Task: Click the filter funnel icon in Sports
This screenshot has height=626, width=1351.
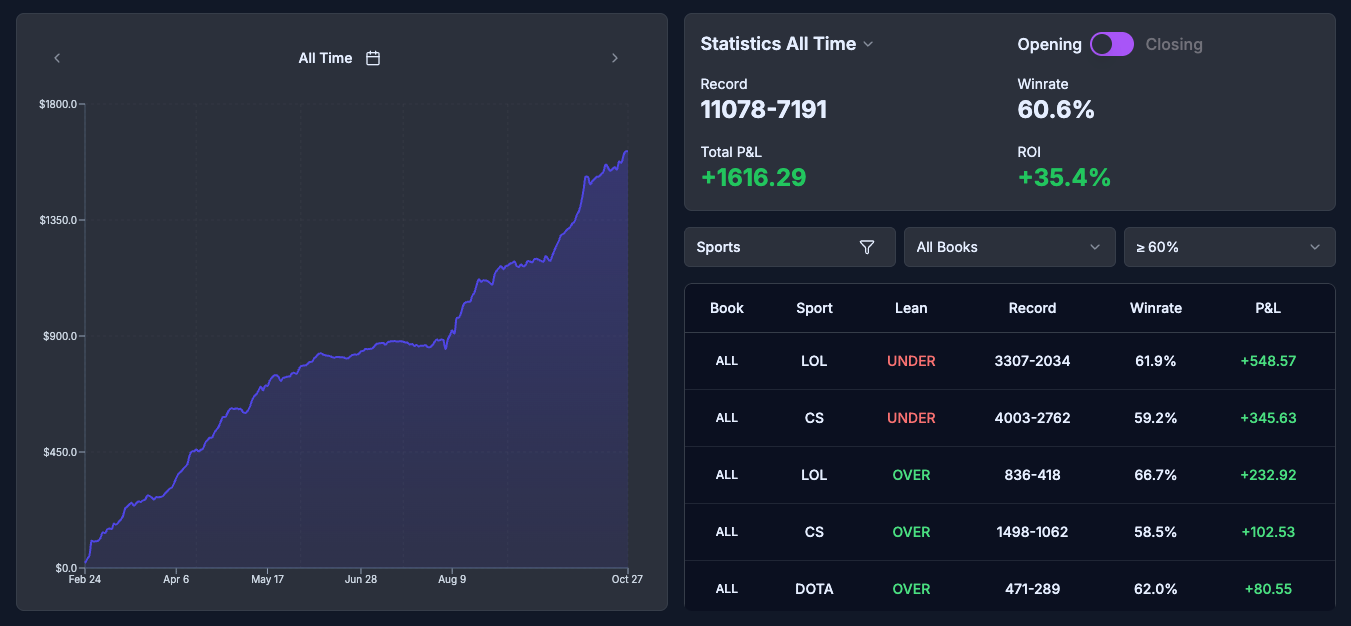Action: [867, 247]
